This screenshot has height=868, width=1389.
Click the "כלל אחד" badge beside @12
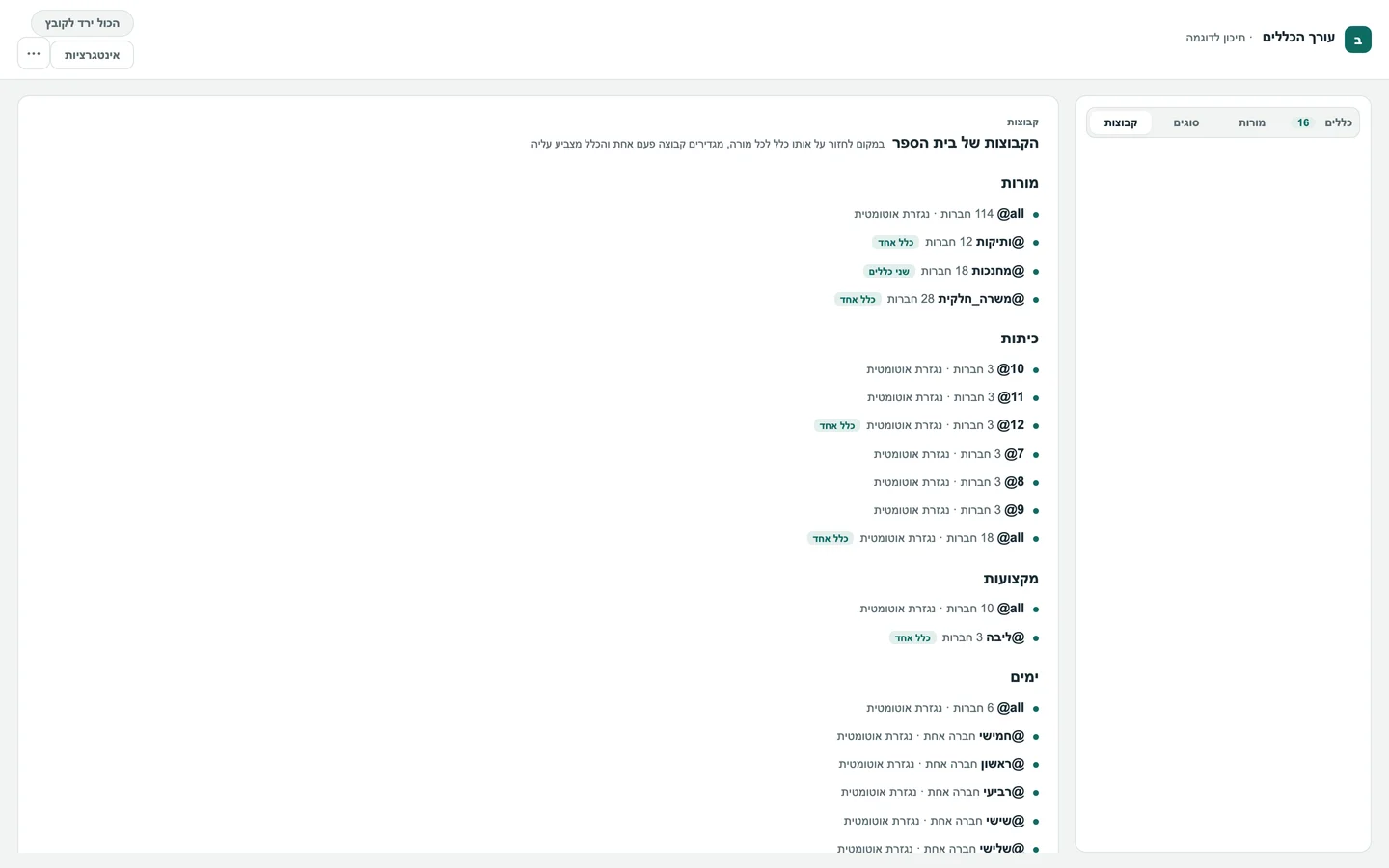[837, 426]
